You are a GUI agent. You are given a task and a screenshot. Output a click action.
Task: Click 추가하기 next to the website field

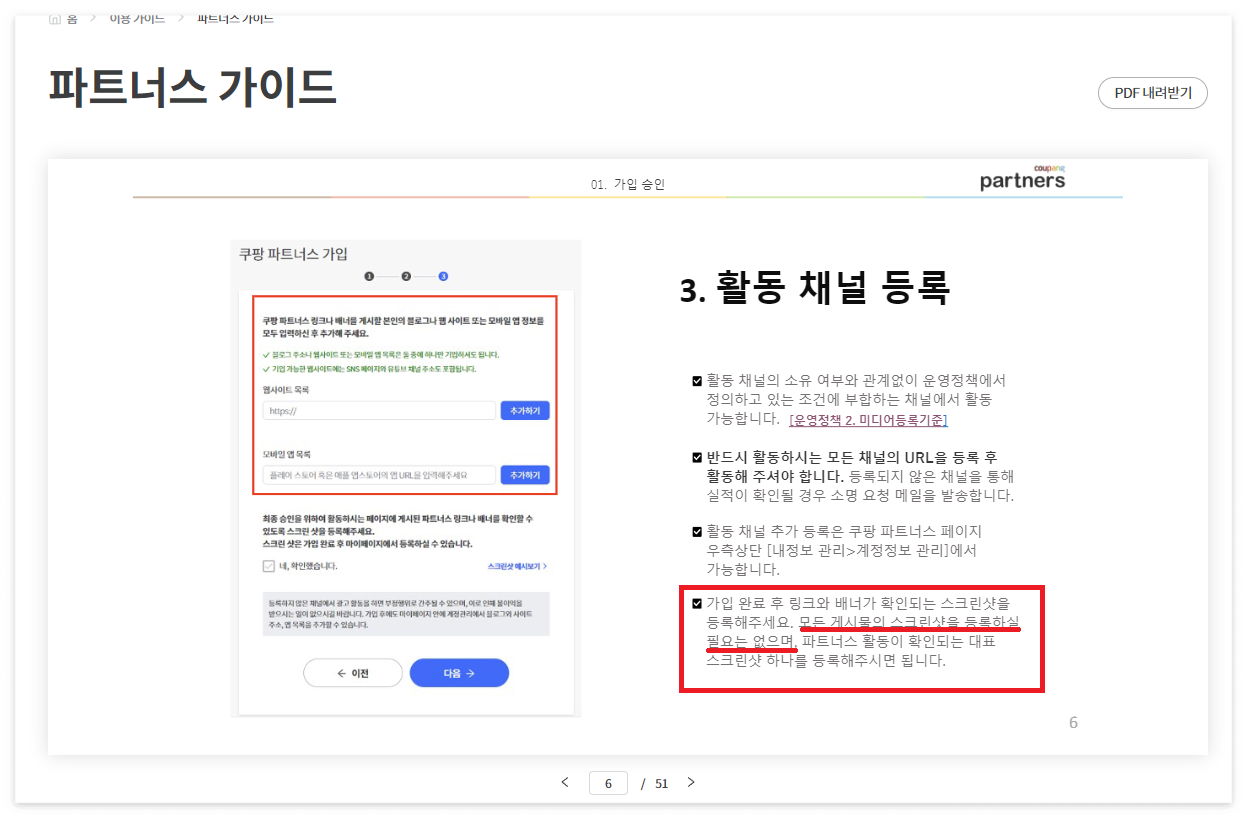[x=525, y=411]
